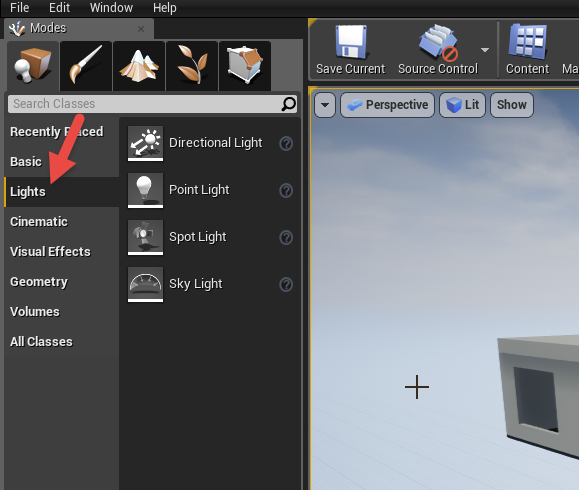Select the Visual Effects category

(50, 251)
